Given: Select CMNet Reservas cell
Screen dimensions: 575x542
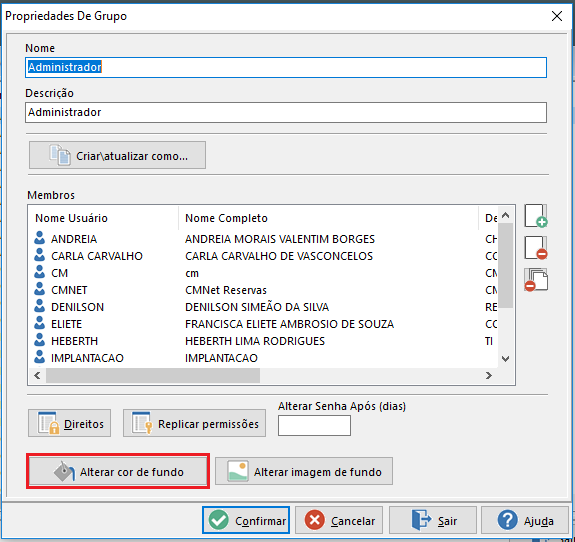Looking at the screenshot, I should (226, 290).
